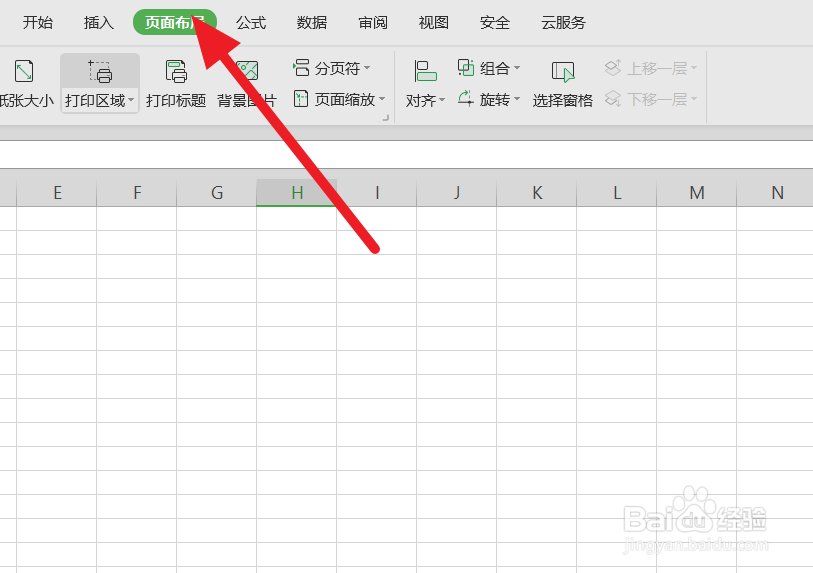The height and width of the screenshot is (573, 813).
Task: Open the 公式 tab
Action: click(251, 22)
